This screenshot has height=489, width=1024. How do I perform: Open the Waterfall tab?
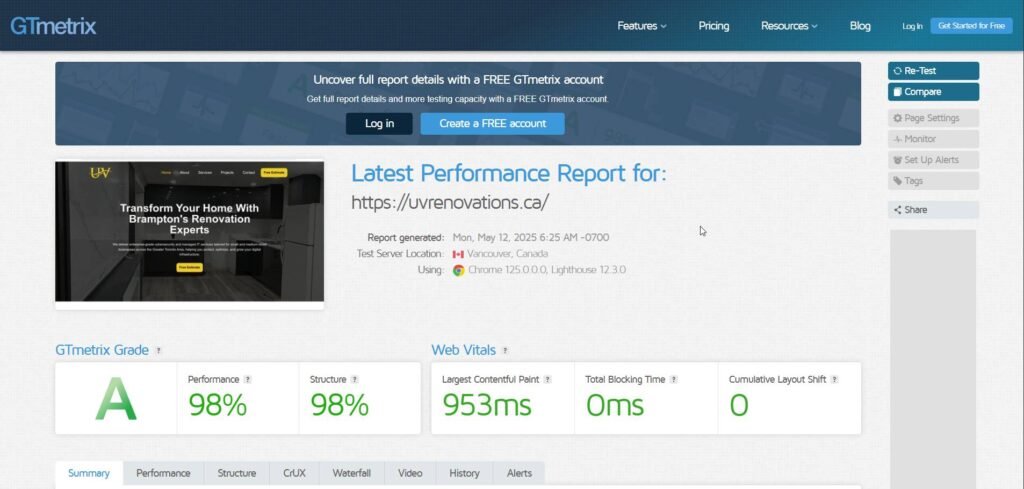click(351, 473)
